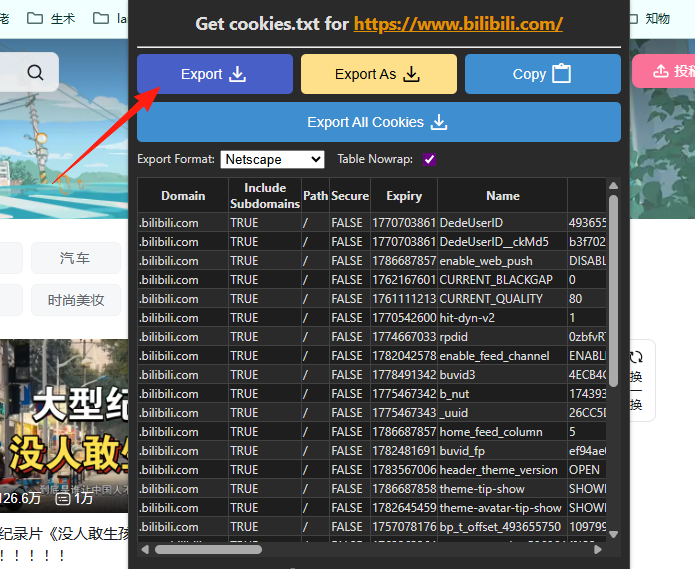
Task: Click the Export button
Action: click(215, 74)
